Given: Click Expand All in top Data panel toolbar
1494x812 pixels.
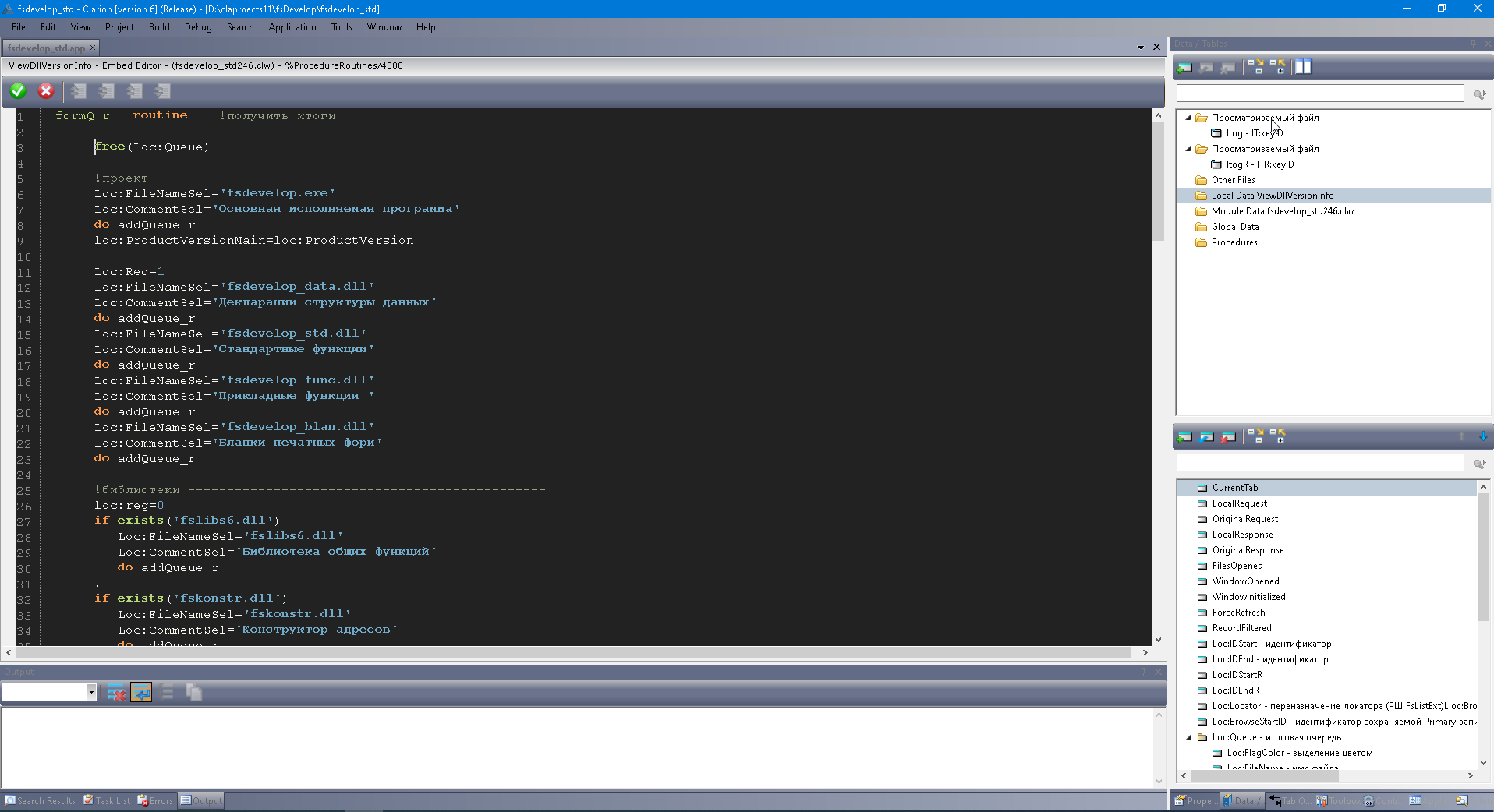Looking at the screenshot, I should [1255, 68].
